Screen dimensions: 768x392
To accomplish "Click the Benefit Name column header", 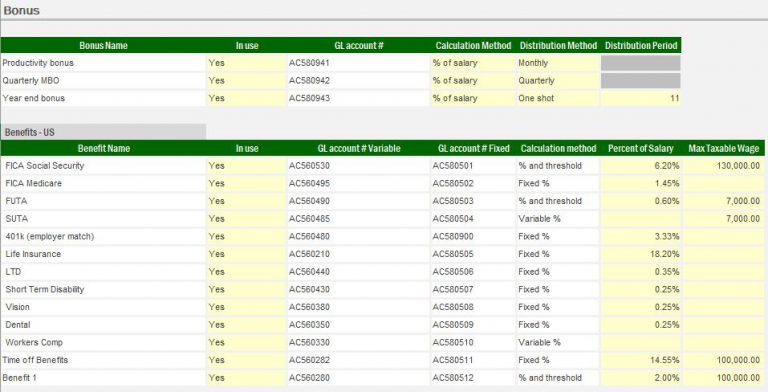I will [103, 148].
